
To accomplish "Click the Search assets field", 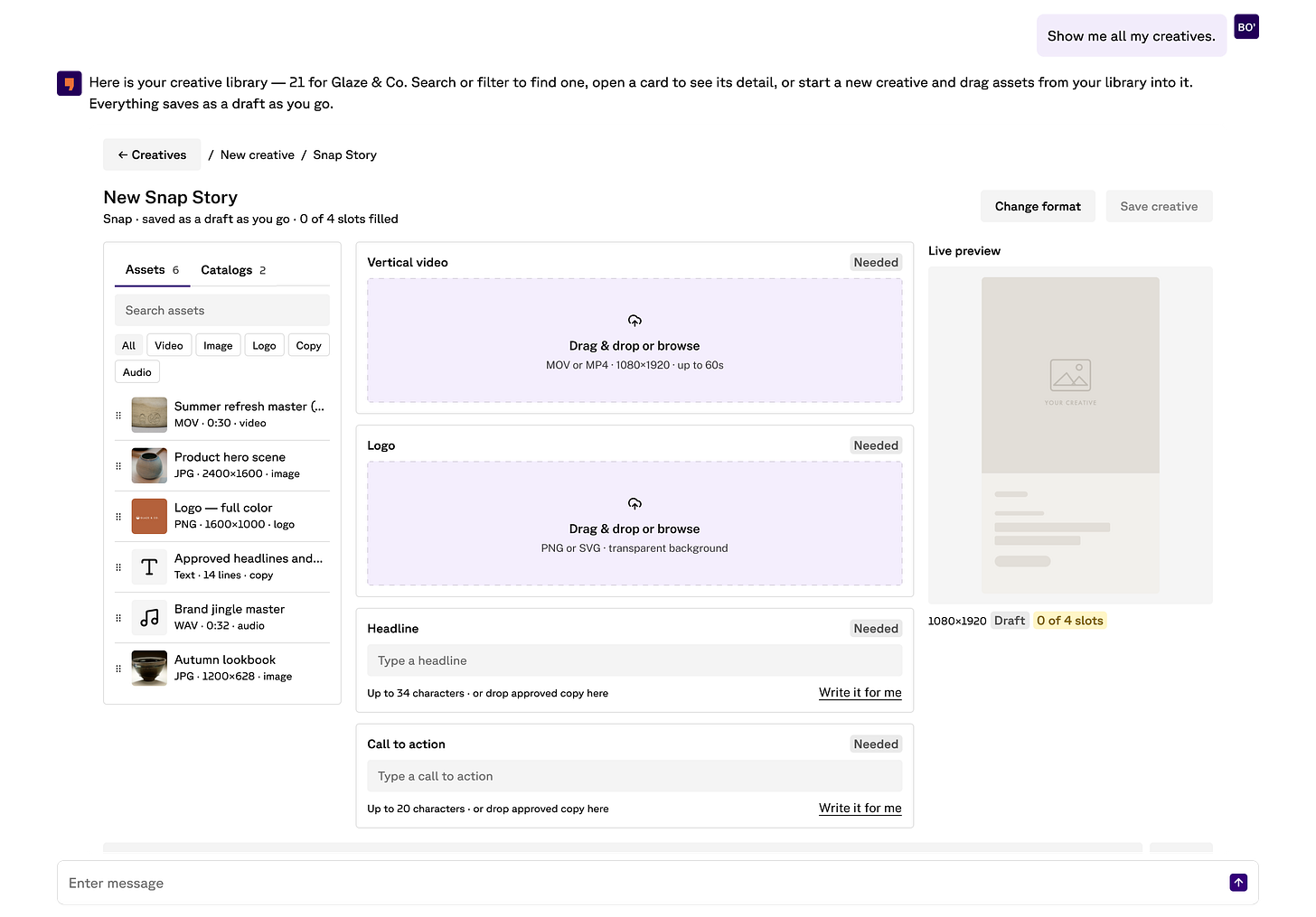I will pos(222,310).
